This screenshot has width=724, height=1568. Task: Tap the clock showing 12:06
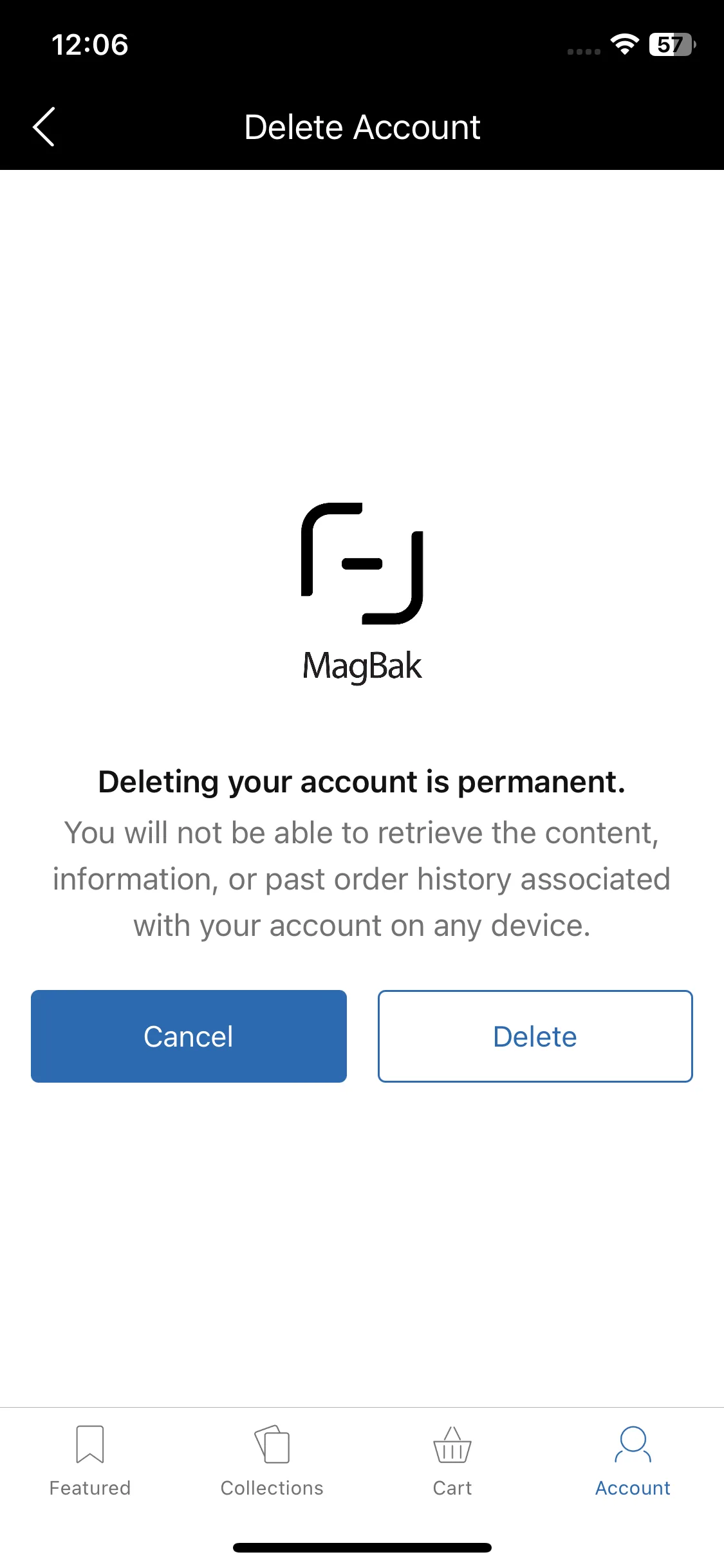pyautogui.click(x=90, y=44)
